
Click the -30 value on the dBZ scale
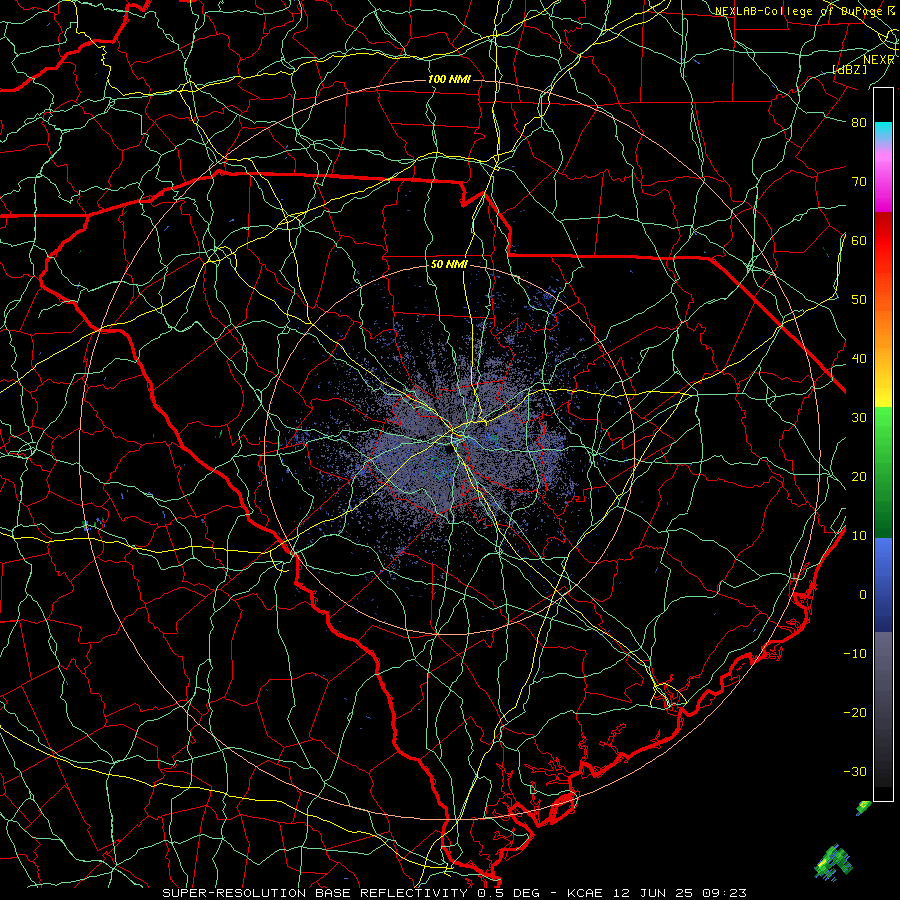(x=855, y=771)
